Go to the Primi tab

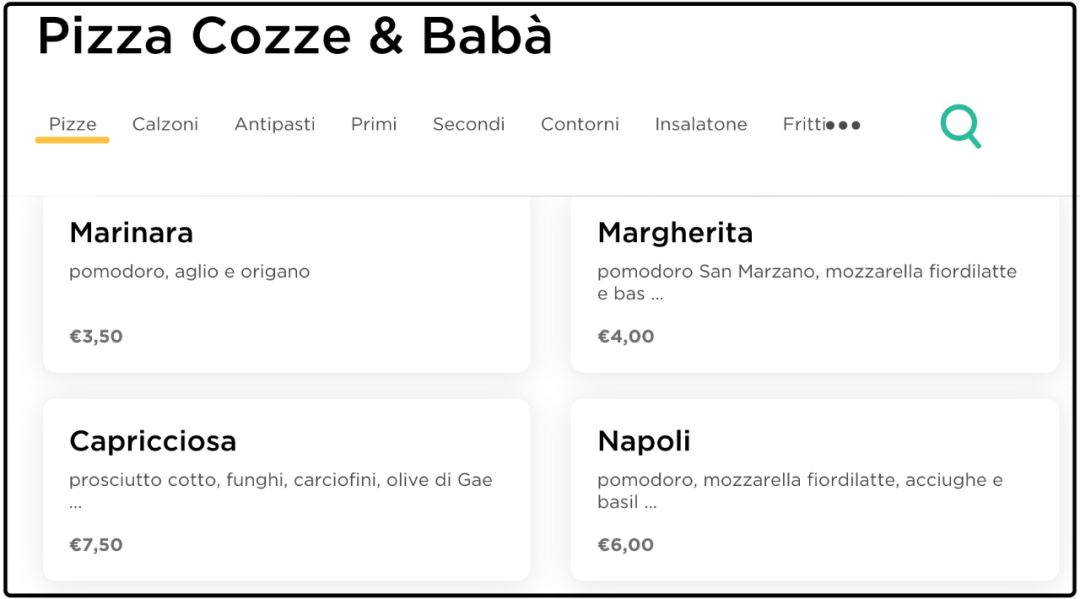[x=374, y=124]
